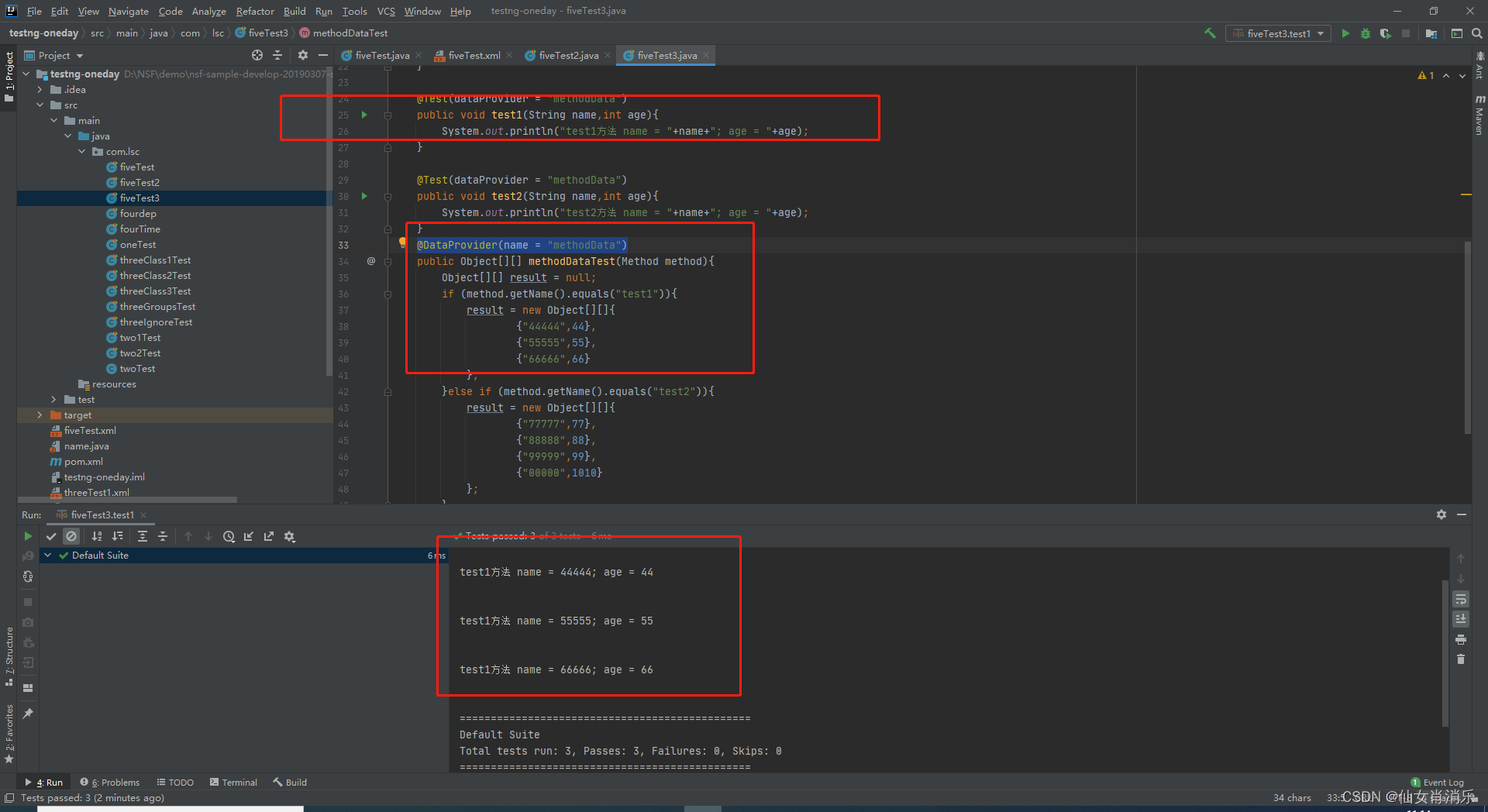The width and height of the screenshot is (1488, 812).
Task: Click the yellow intention bulb icon
Action: (402, 243)
